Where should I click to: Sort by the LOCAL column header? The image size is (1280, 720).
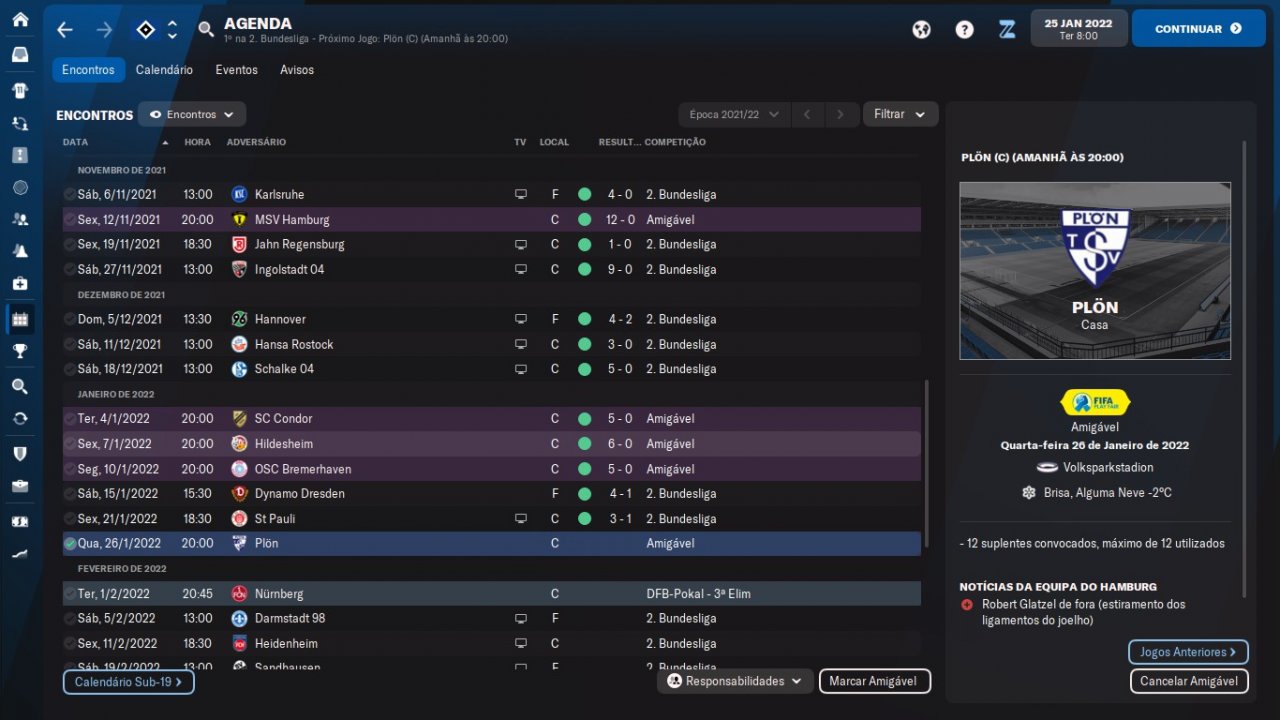554,142
